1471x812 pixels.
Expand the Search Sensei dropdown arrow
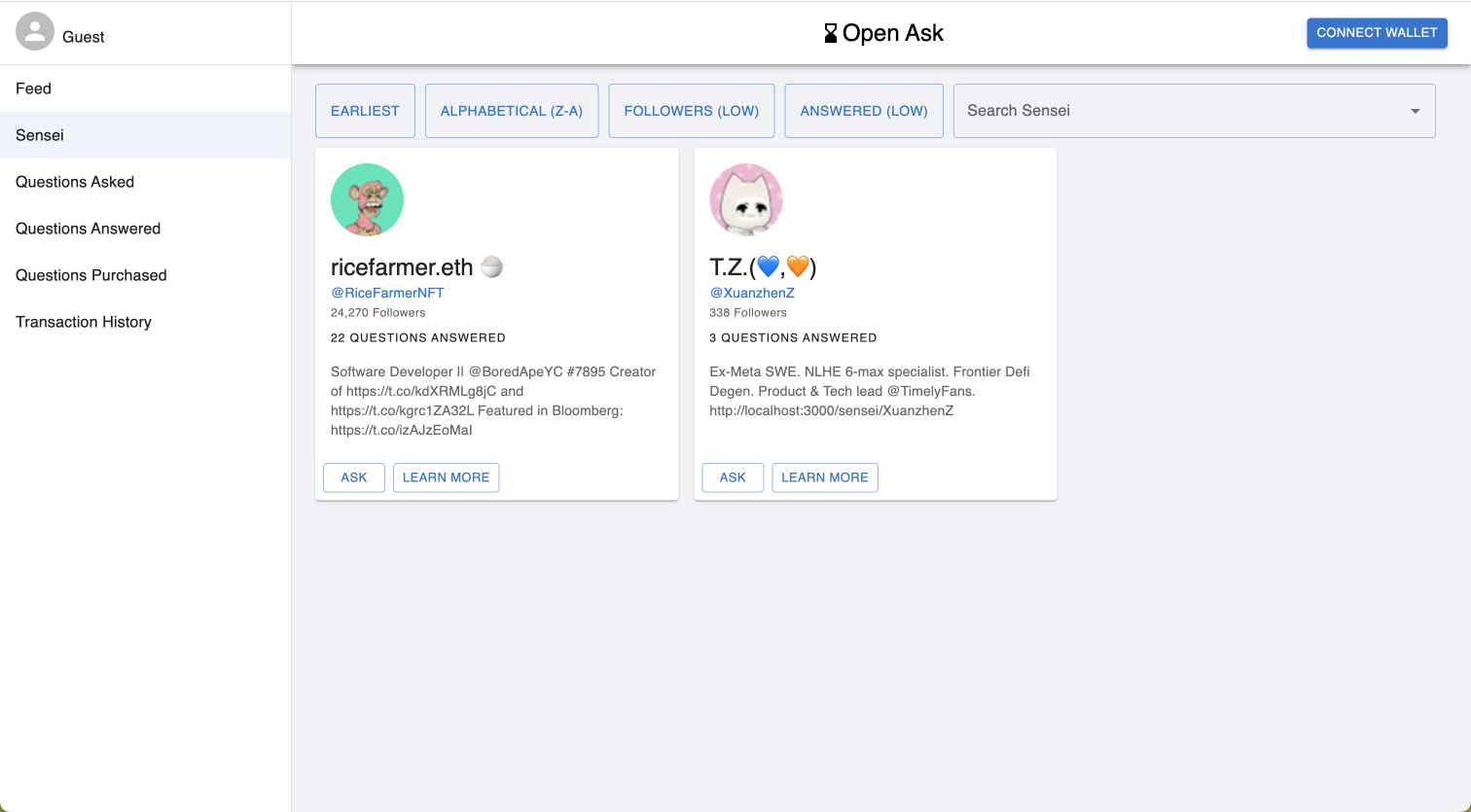pyautogui.click(x=1415, y=111)
